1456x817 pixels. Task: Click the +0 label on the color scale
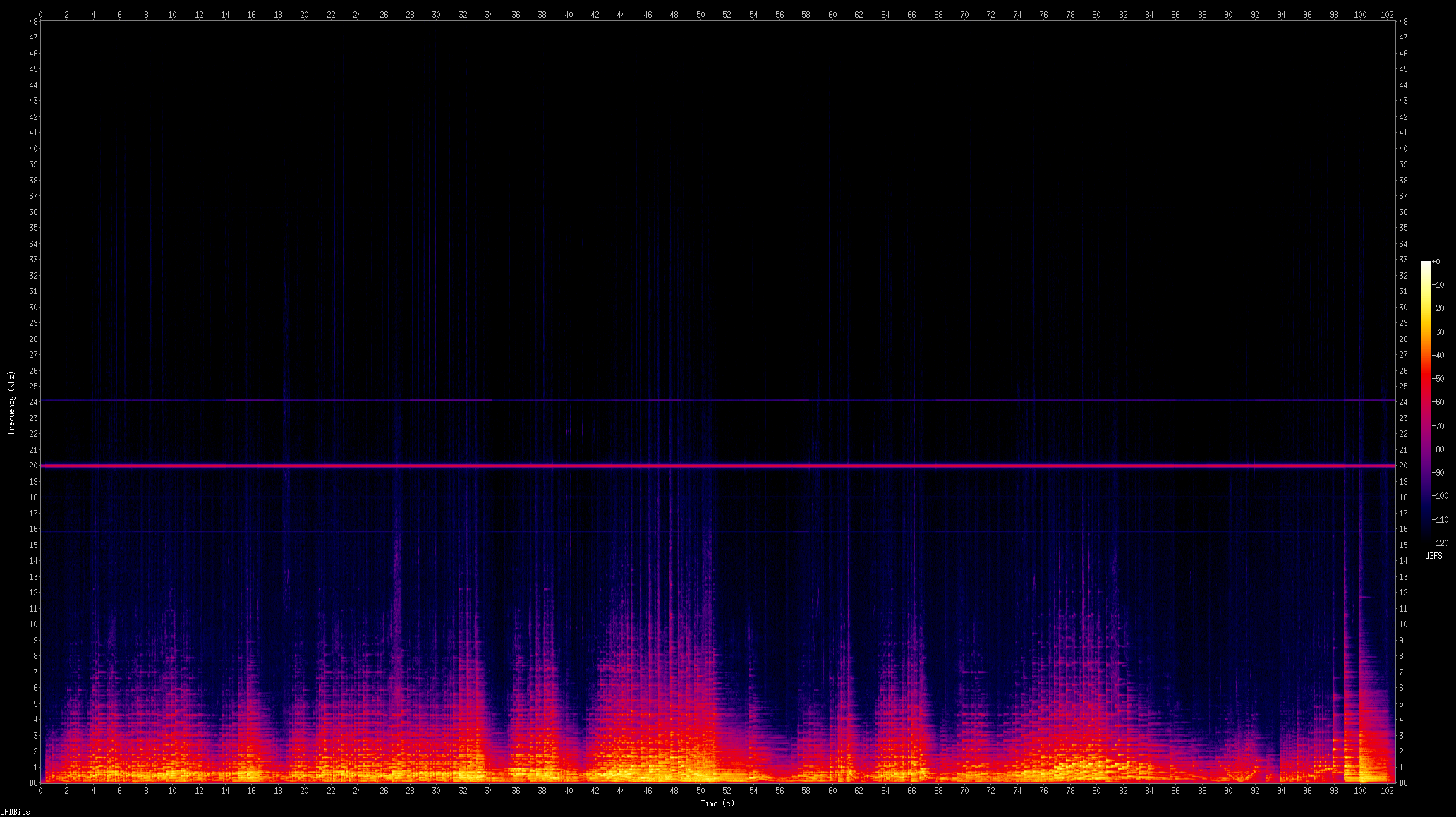point(1436,262)
